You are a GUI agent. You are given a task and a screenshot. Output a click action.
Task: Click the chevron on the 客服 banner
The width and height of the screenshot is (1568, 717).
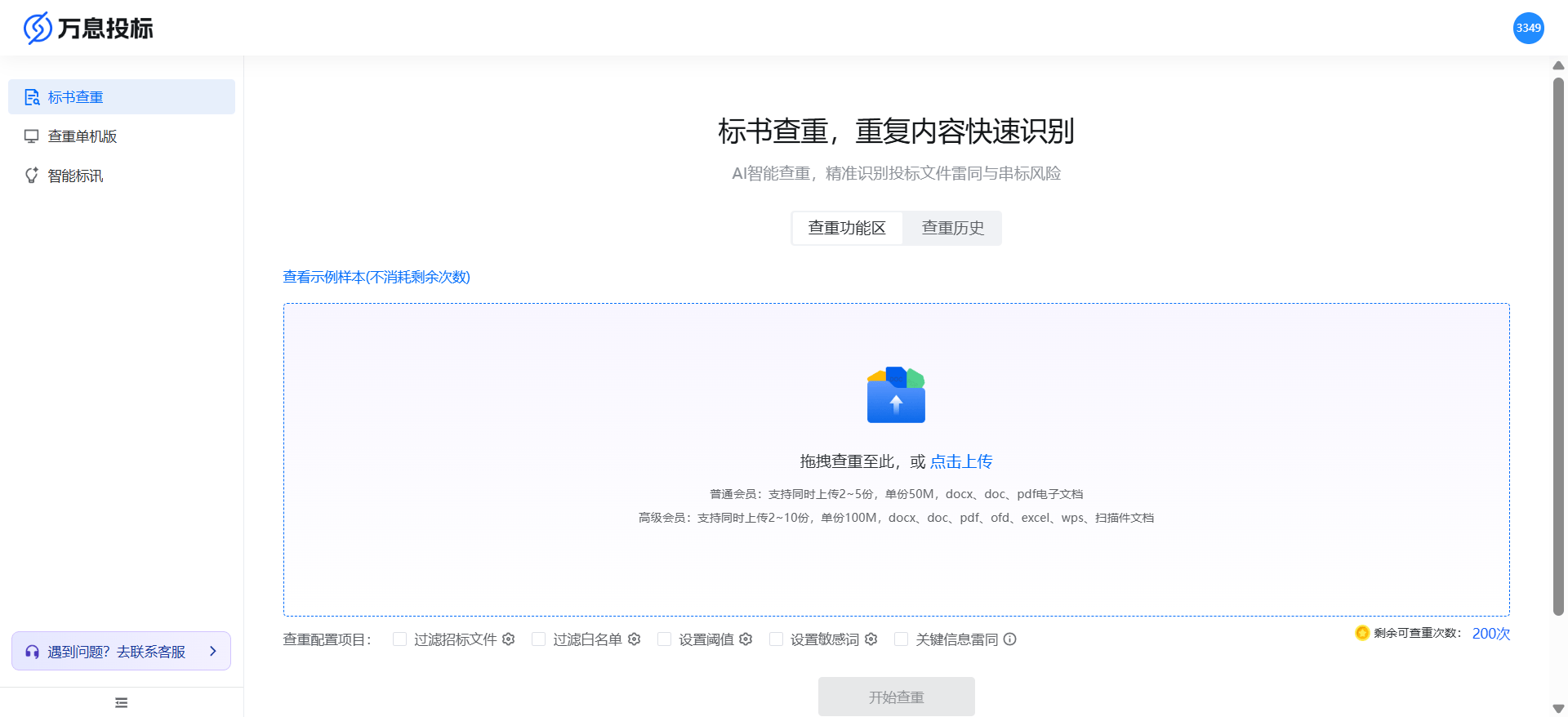[213, 651]
